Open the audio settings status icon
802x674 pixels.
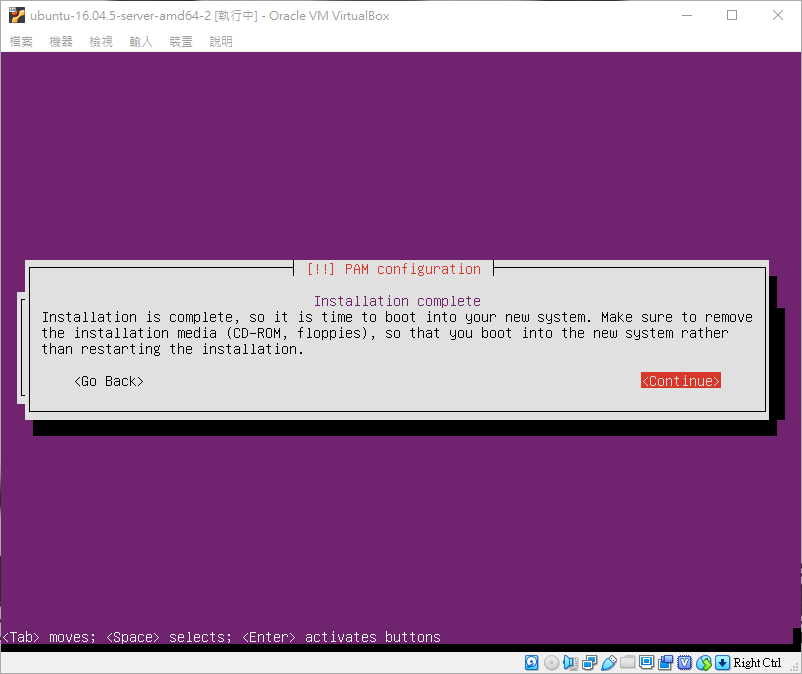pos(570,663)
